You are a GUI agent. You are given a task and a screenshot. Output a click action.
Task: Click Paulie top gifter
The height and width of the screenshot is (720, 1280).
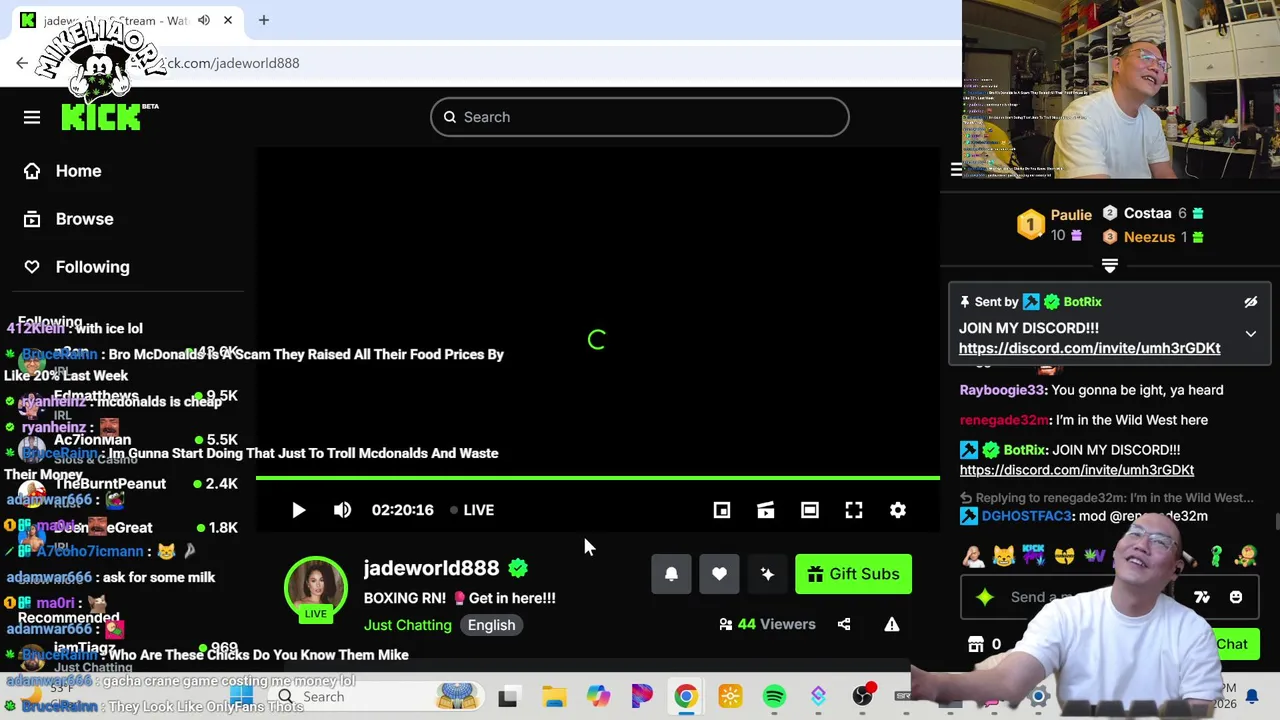click(x=1071, y=215)
